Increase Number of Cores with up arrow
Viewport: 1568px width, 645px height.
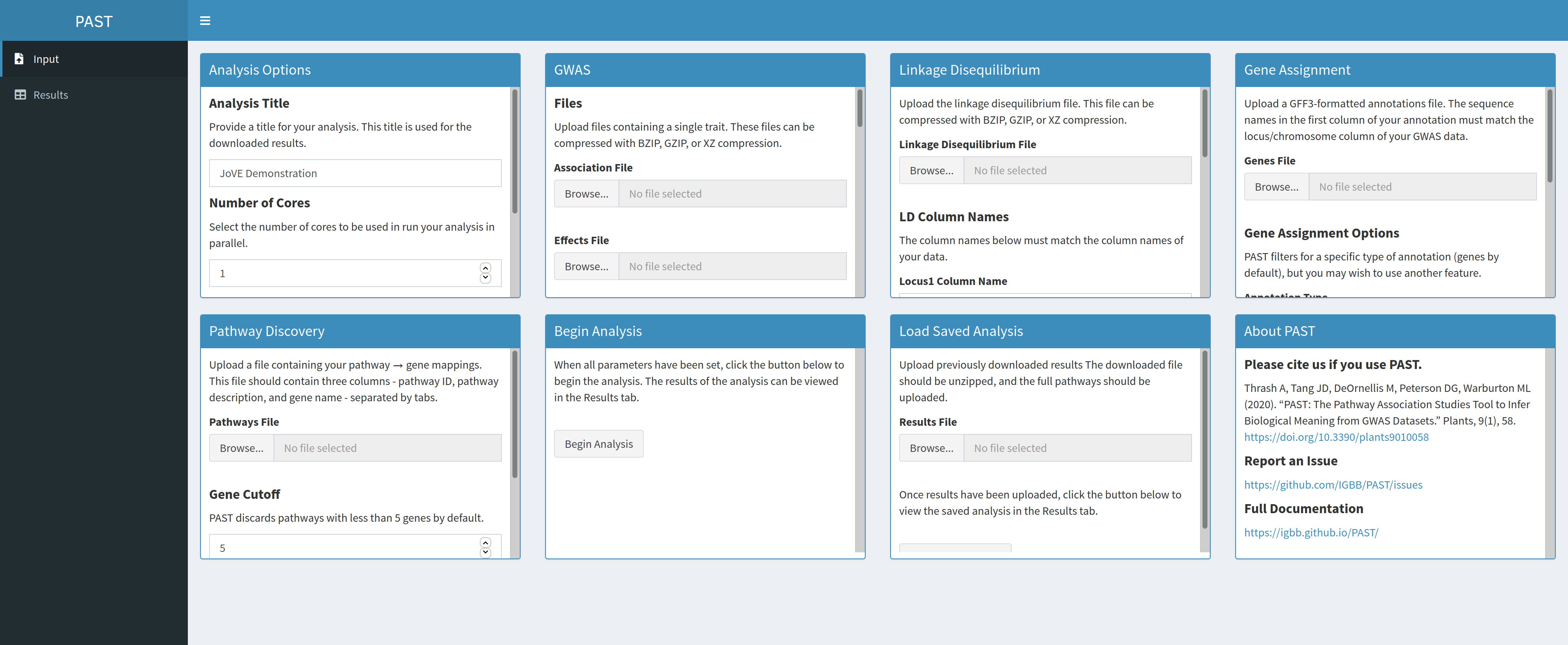pyautogui.click(x=485, y=268)
